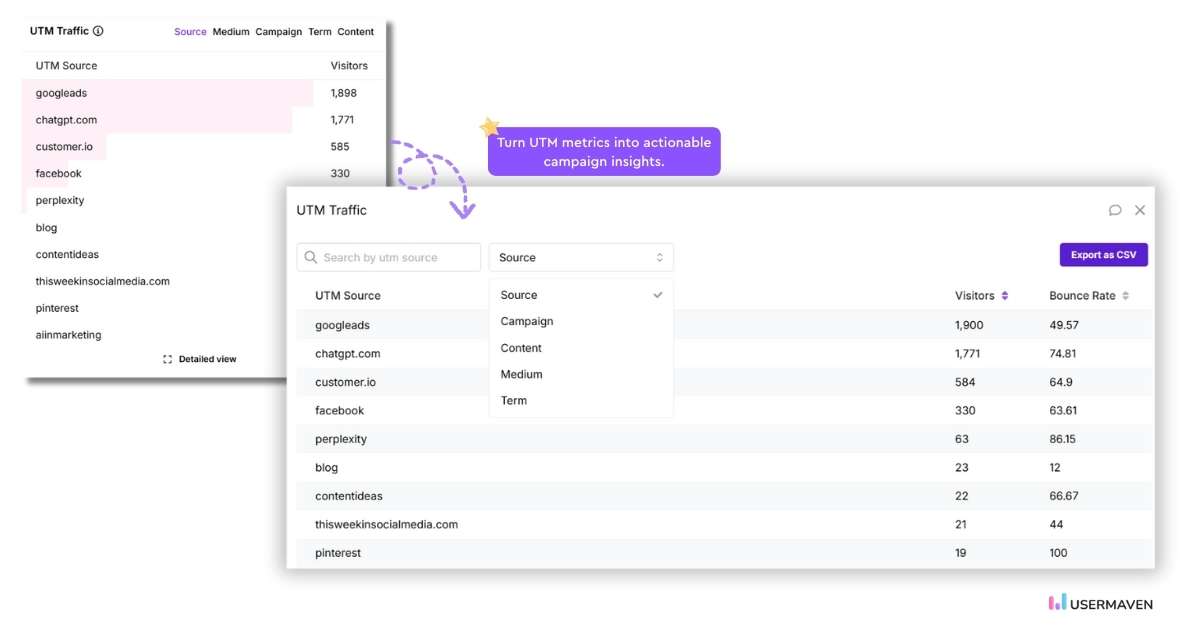Choose Content in dropdown list
1200x630 pixels.
(x=581, y=348)
